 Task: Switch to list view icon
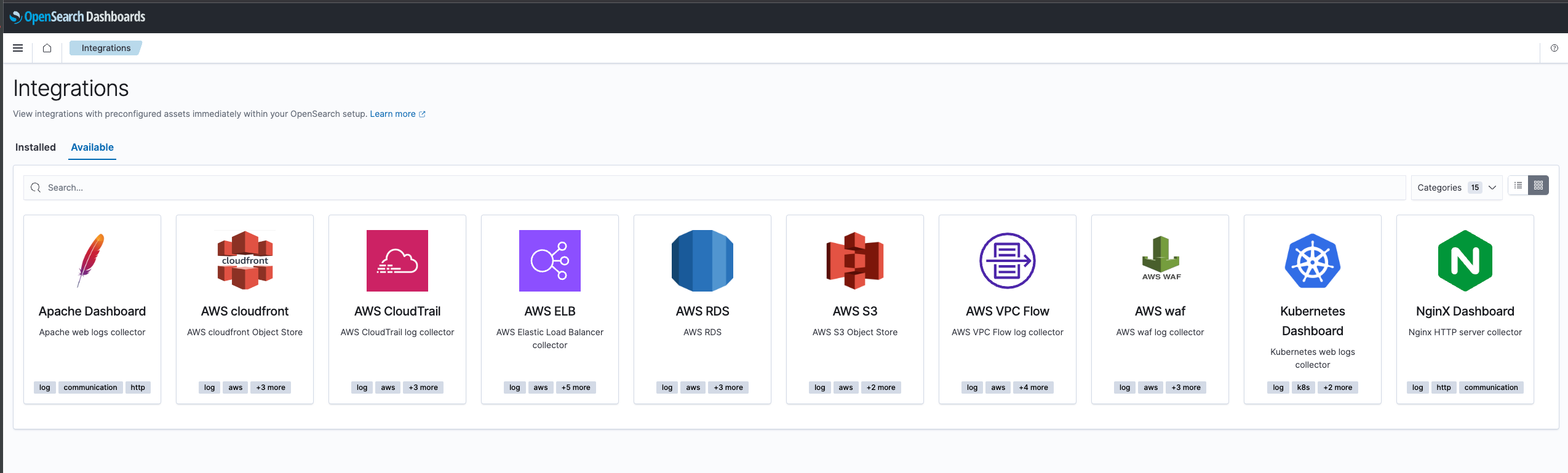(x=1518, y=185)
